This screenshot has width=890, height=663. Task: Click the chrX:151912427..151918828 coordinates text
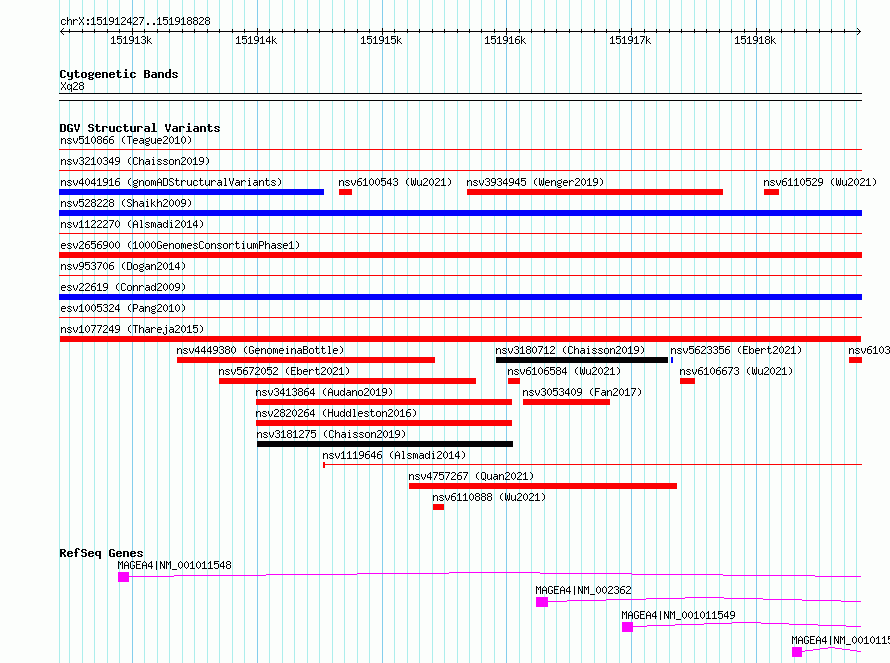click(135, 22)
